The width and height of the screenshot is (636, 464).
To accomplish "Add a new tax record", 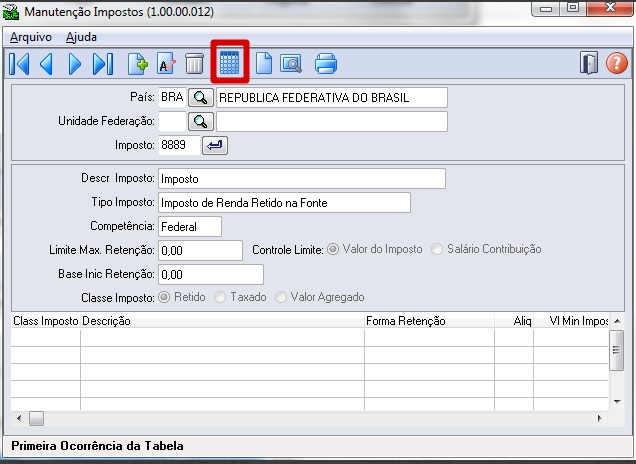I will (x=138, y=64).
